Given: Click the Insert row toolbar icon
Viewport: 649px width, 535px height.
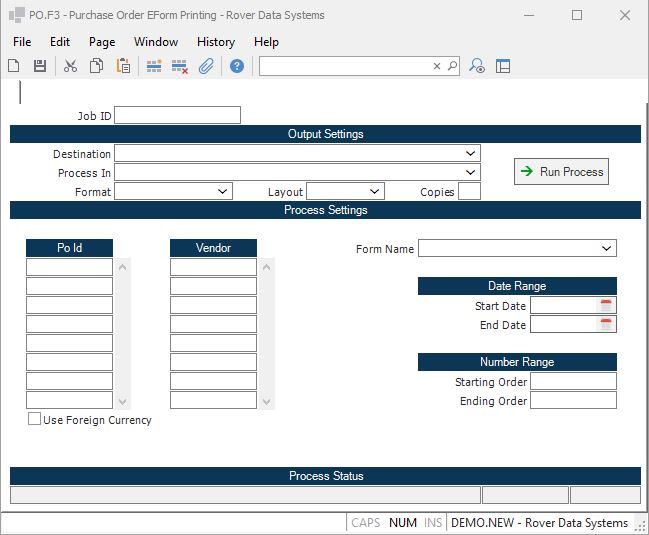Looking at the screenshot, I should pos(154,66).
